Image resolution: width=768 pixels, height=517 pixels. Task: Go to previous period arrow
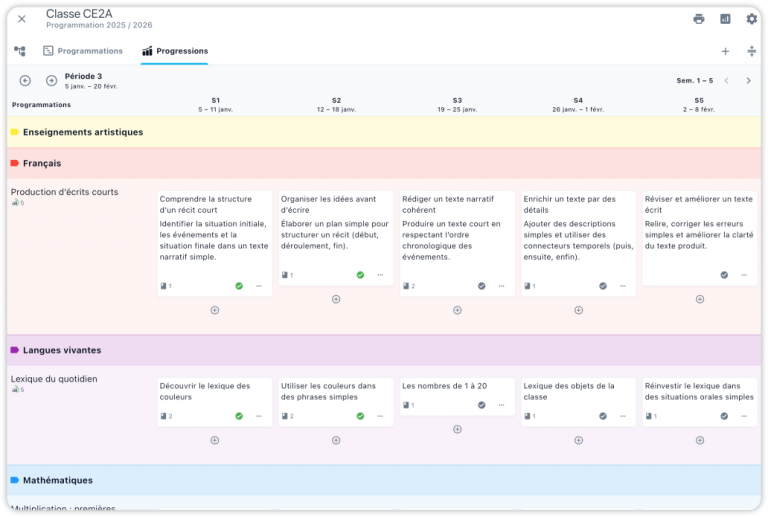(25, 81)
